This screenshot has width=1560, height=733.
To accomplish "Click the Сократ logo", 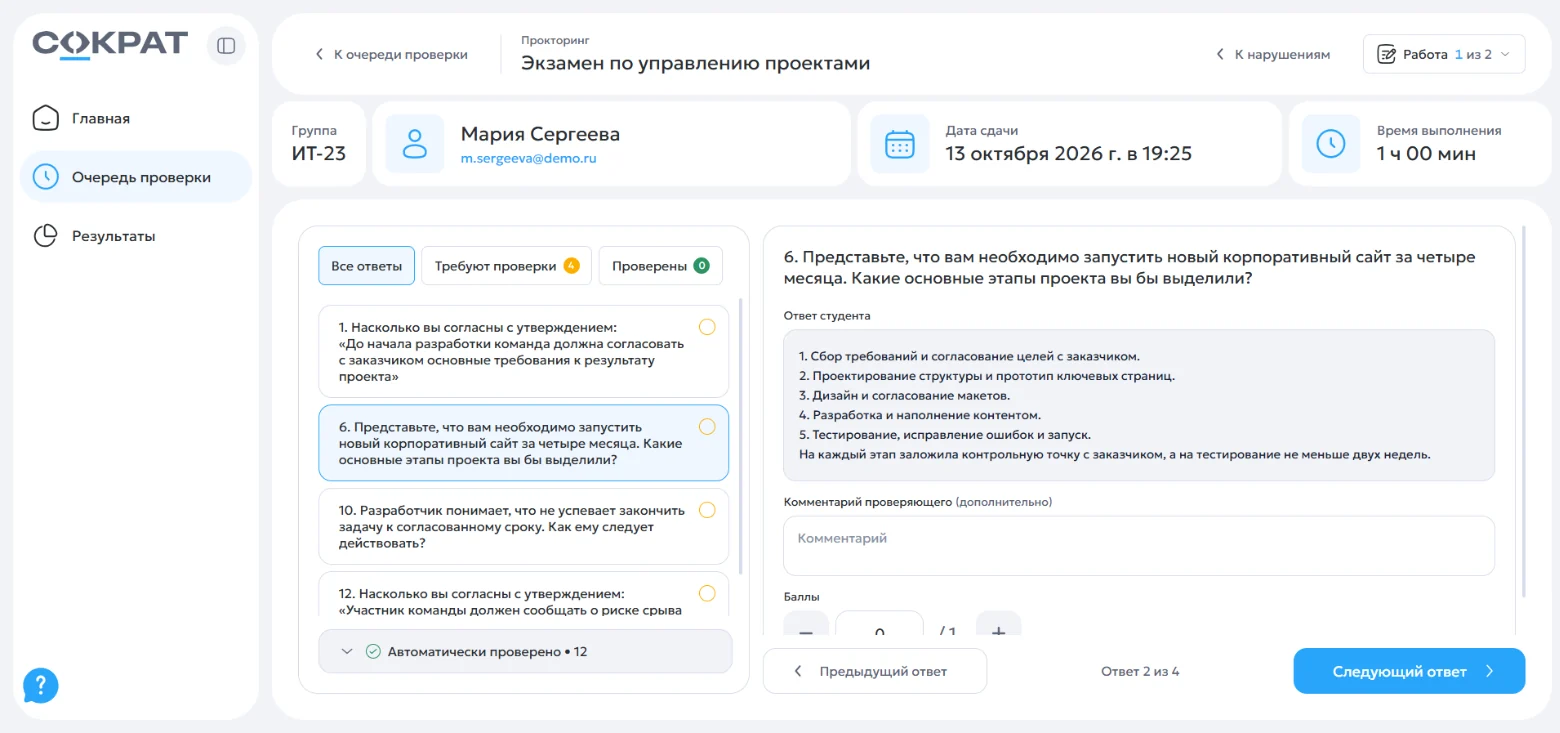I will pos(110,45).
